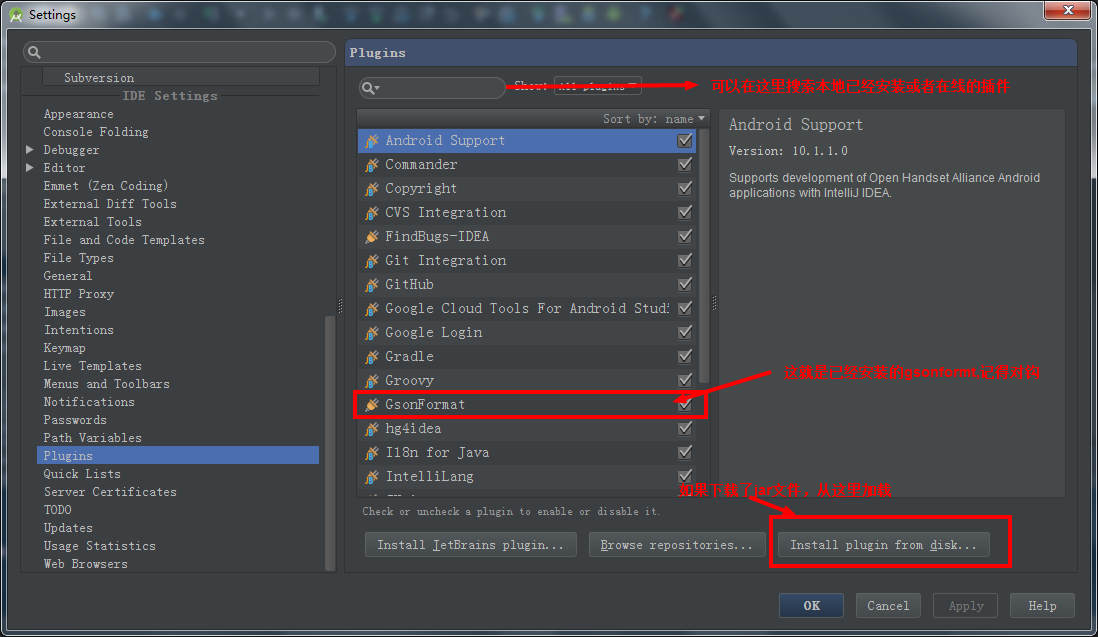Screen dimensions: 1098x637
Task: Click the plugin list vertical scrollbar
Action: (704, 256)
